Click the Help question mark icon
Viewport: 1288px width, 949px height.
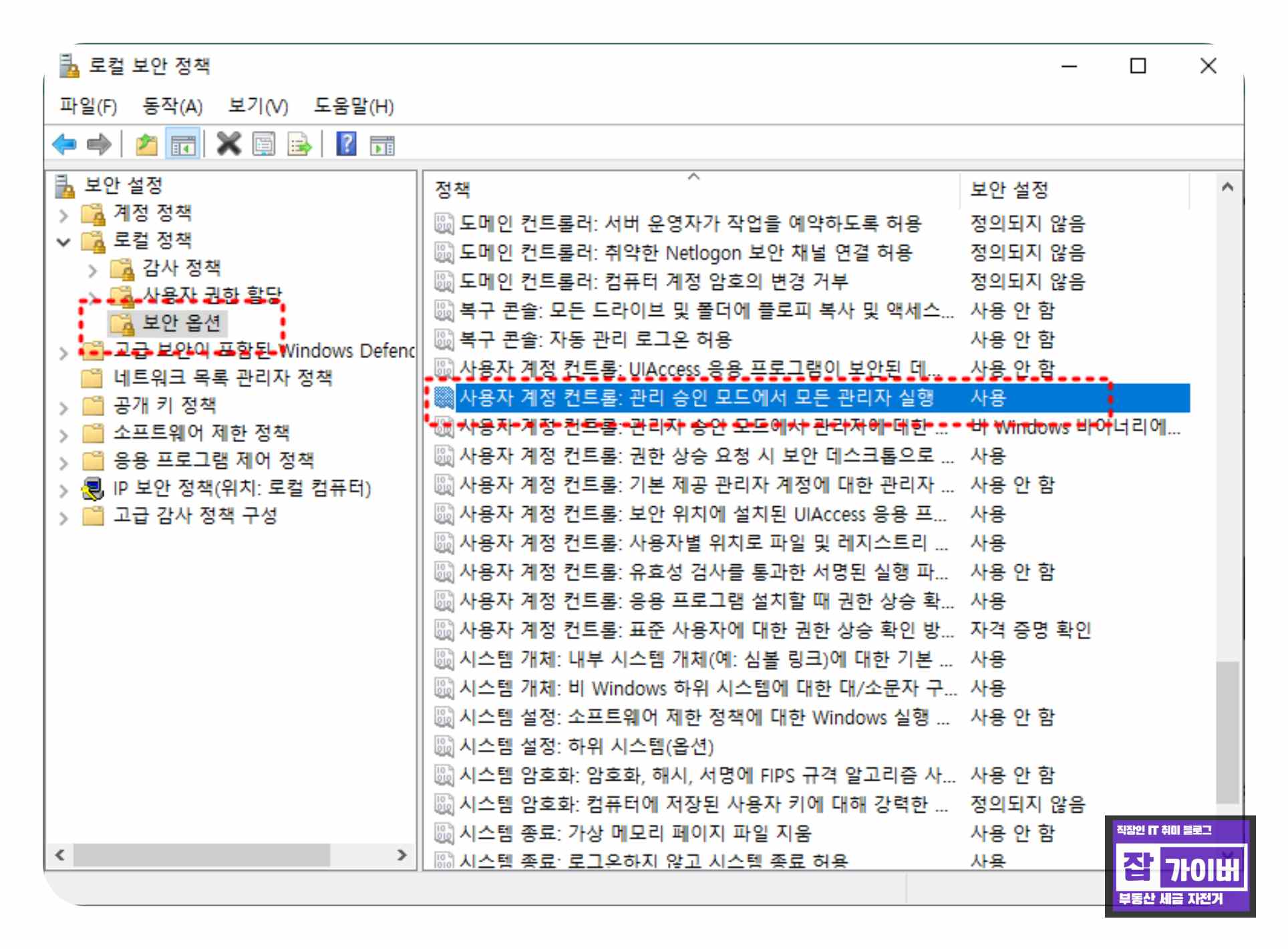point(346,144)
